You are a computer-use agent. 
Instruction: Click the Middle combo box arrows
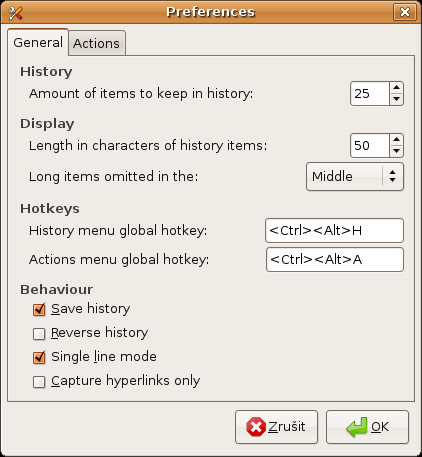tap(393, 176)
